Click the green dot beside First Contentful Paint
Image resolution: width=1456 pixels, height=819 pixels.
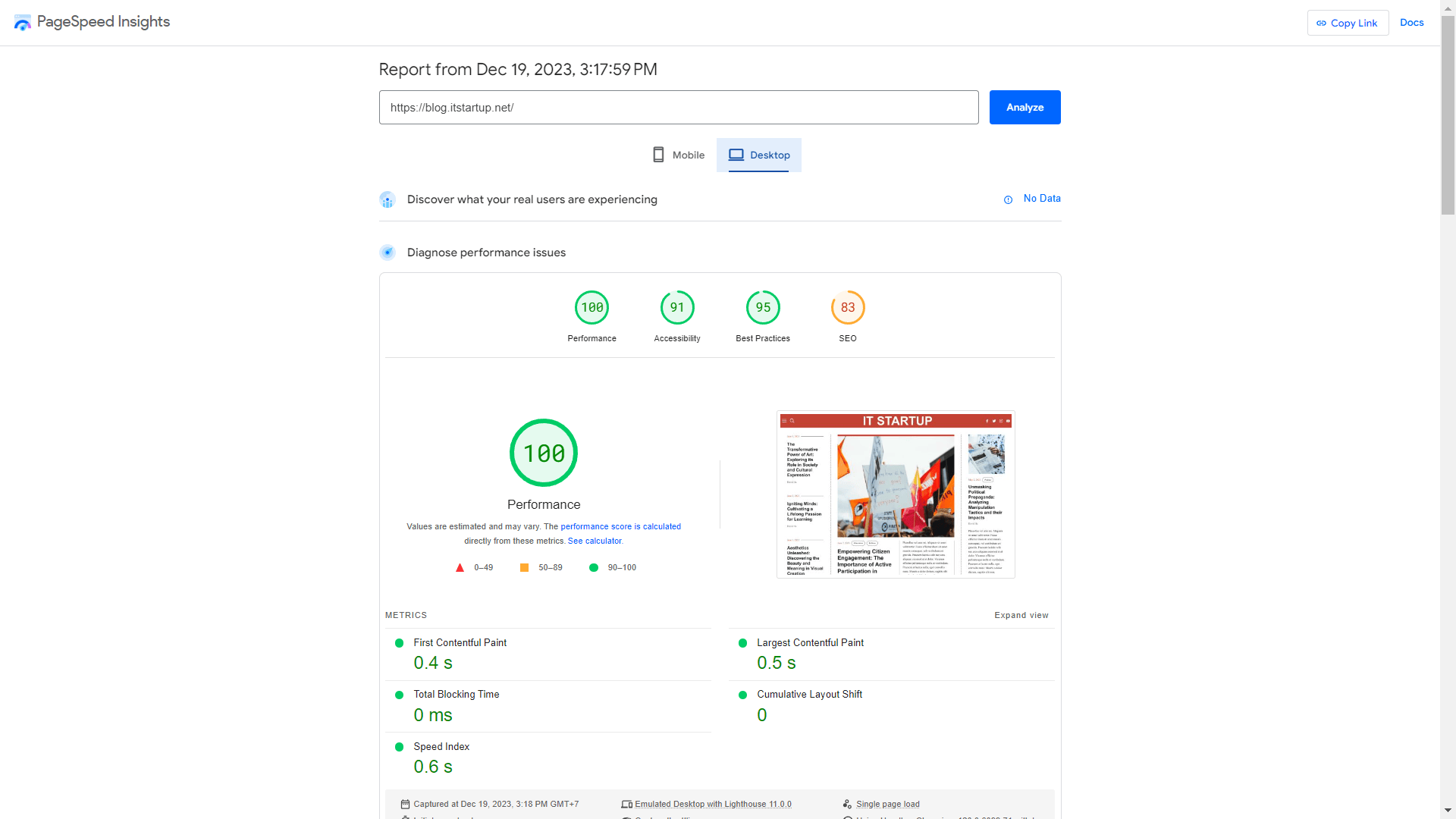[x=399, y=643]
